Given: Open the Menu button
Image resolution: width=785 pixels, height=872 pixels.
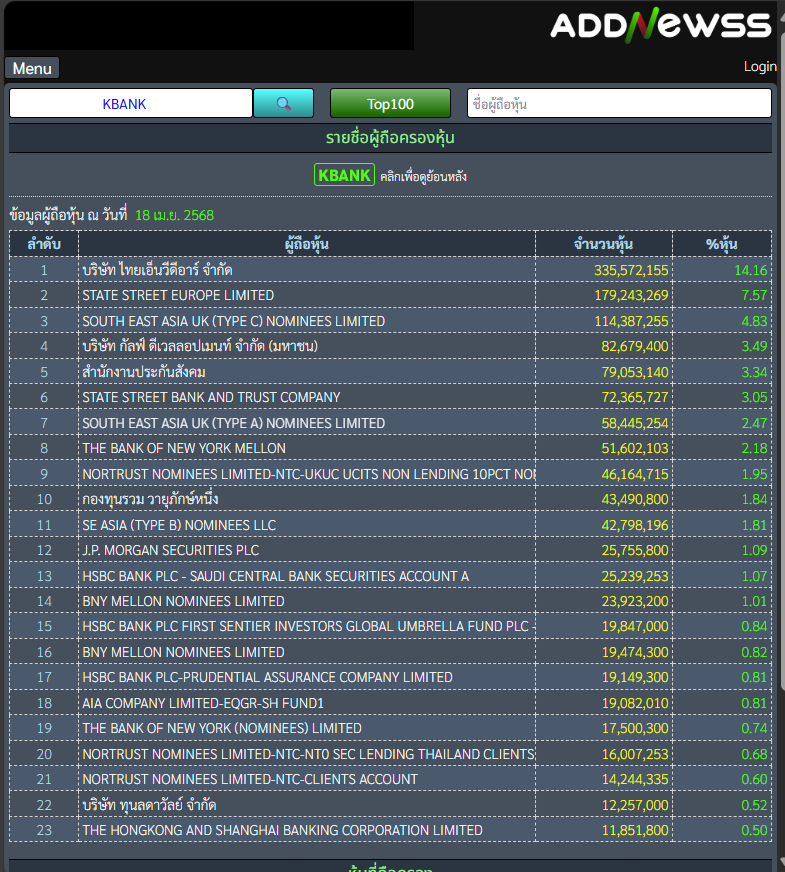Looking at the screenshot, I should (32, 68).
